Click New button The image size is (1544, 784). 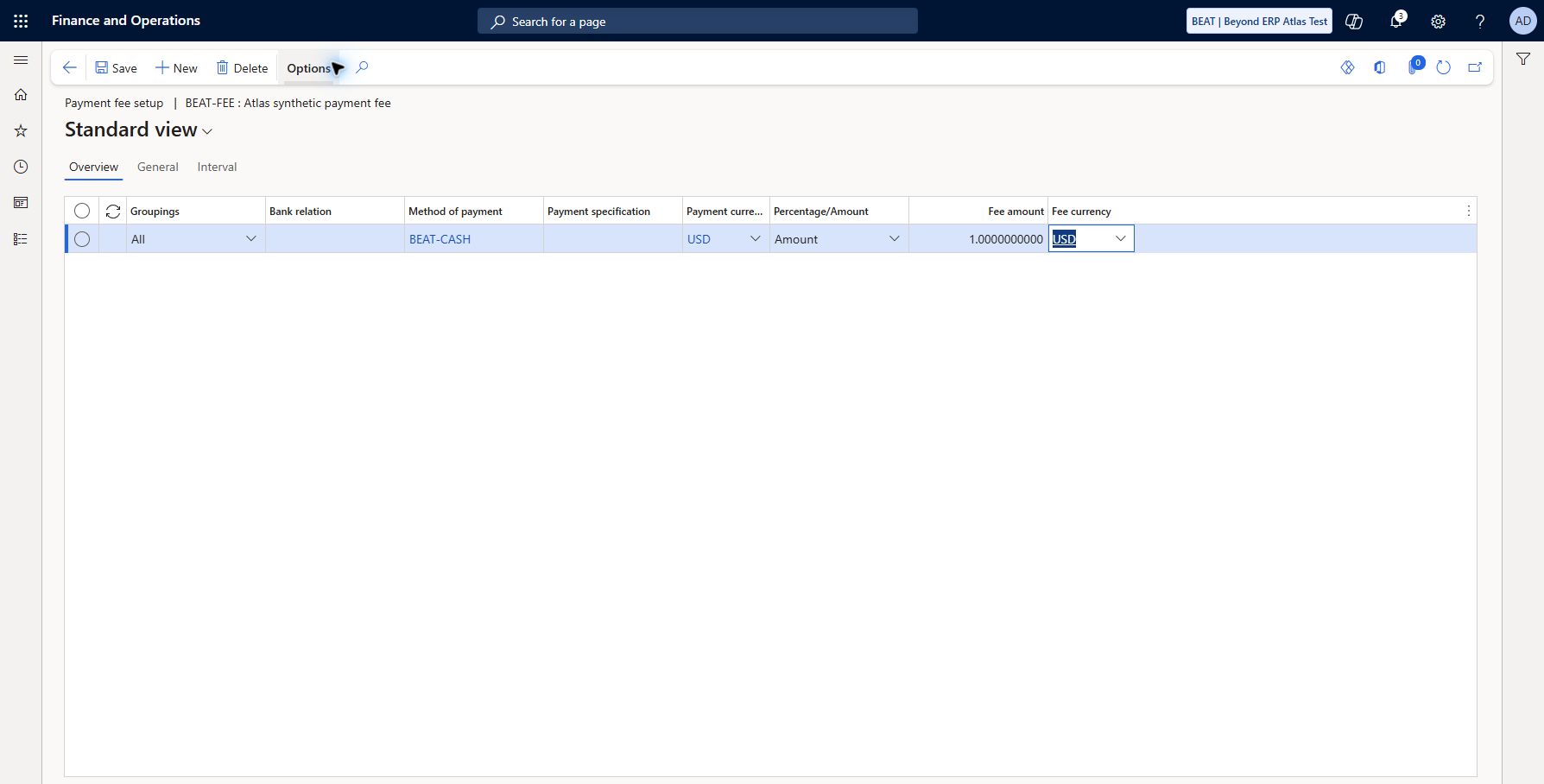coord(176,68)
